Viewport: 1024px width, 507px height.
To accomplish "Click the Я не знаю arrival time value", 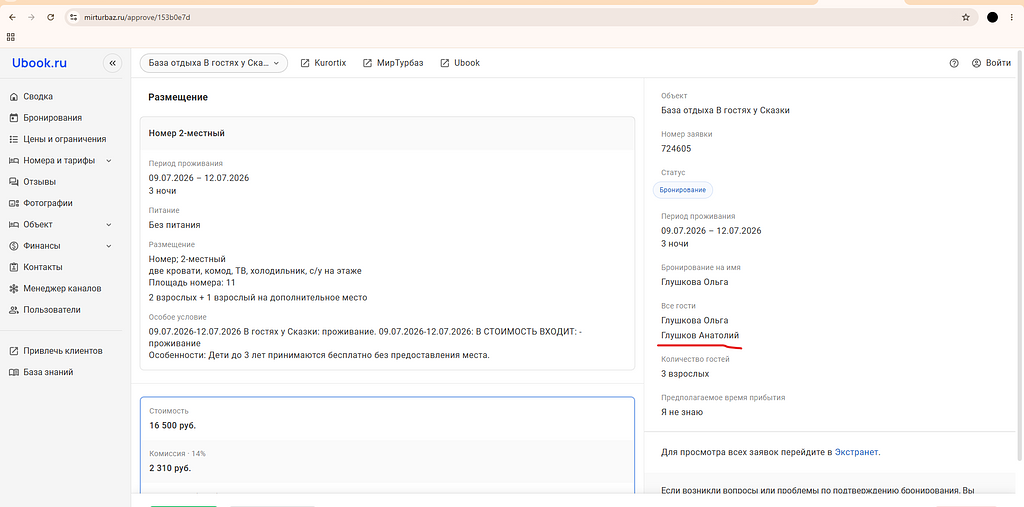I will point(682,412).
